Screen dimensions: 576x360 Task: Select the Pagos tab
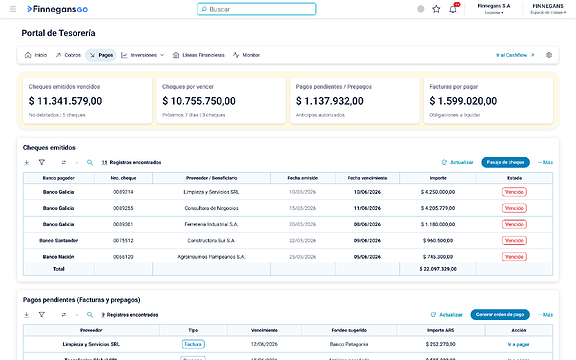(x=101, y=55)
